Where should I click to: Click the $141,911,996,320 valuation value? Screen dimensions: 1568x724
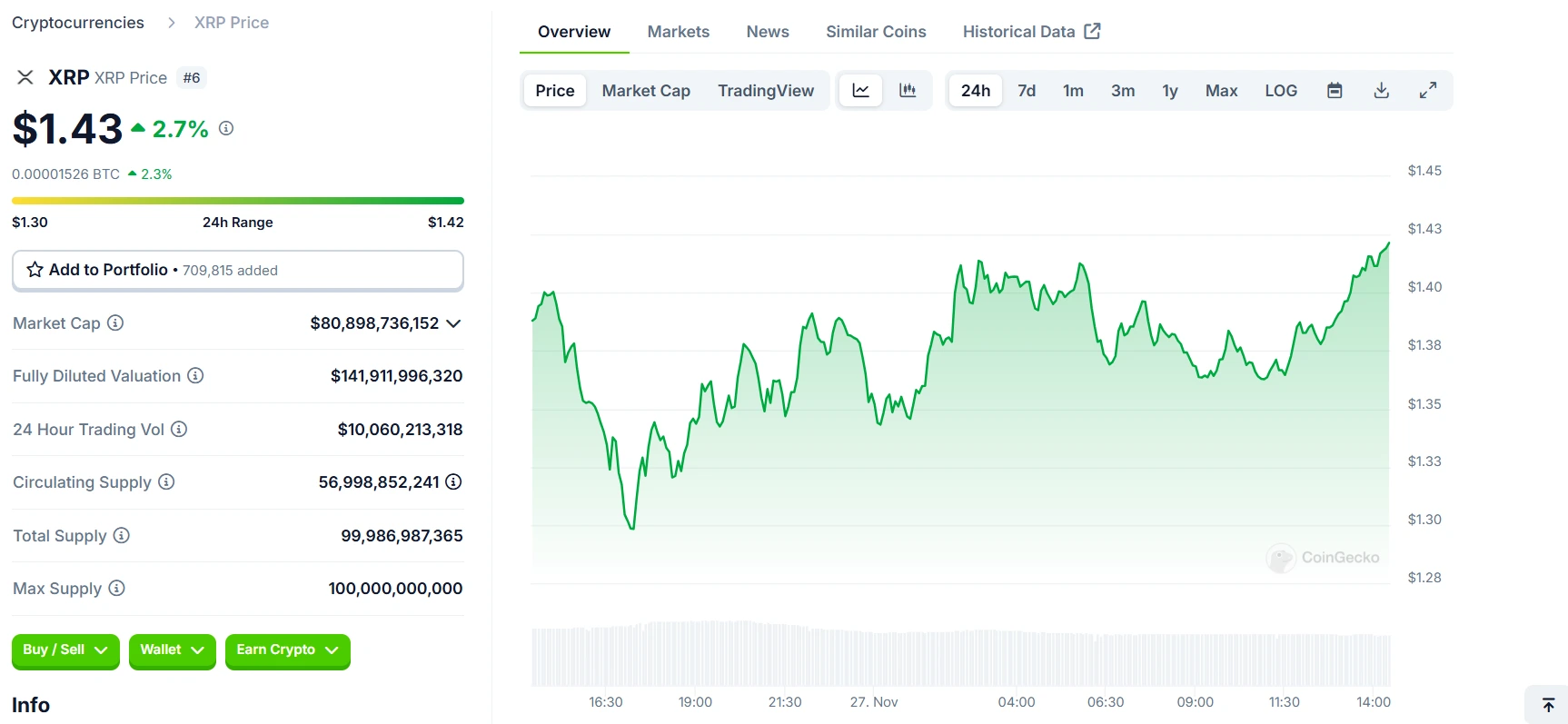click(x=397, y=375)
